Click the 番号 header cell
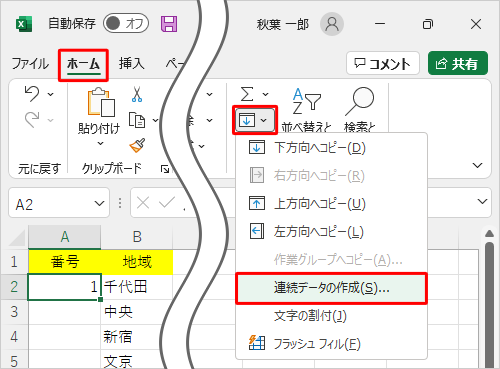500x369 pixels. [65, 262]
